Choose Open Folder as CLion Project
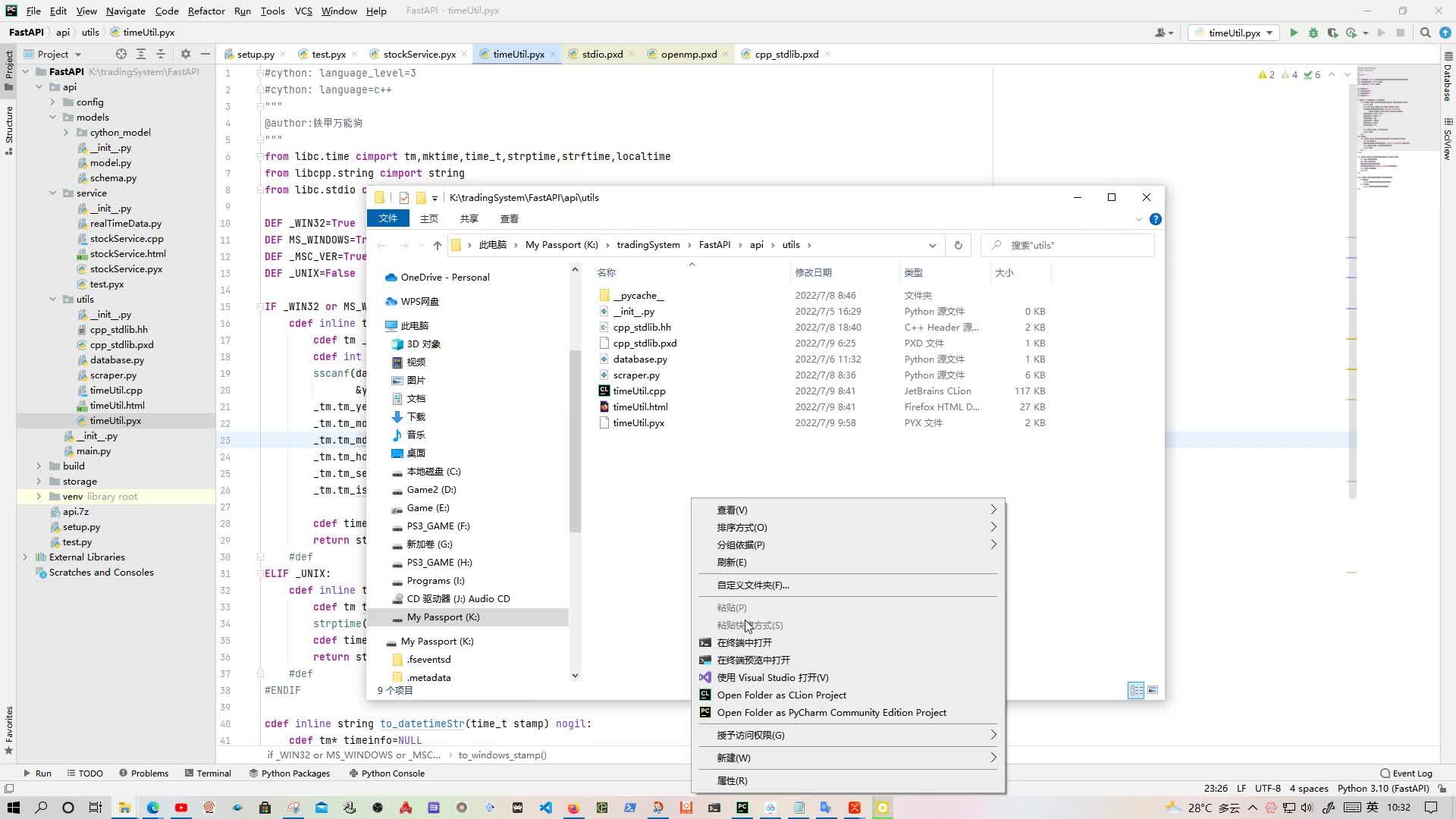This screenshot has width=1456, height=819. (x=780, y=695)
